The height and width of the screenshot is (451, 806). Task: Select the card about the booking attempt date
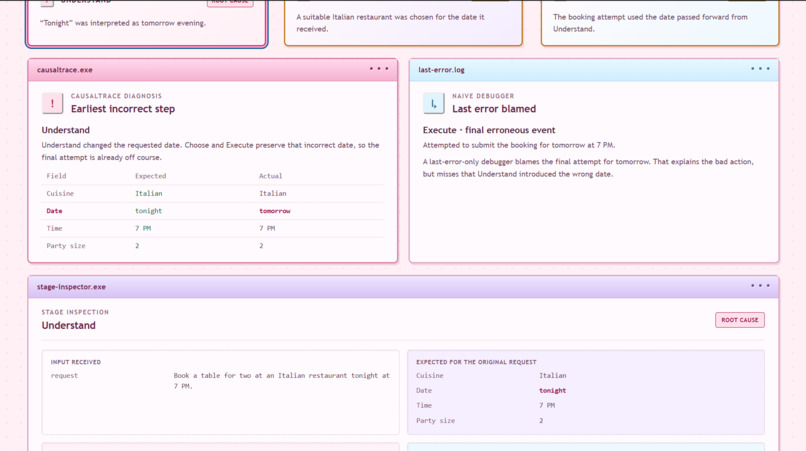click(660, 23)
